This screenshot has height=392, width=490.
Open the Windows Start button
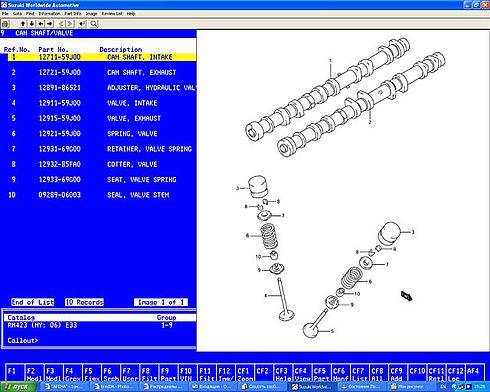point(18,387)
